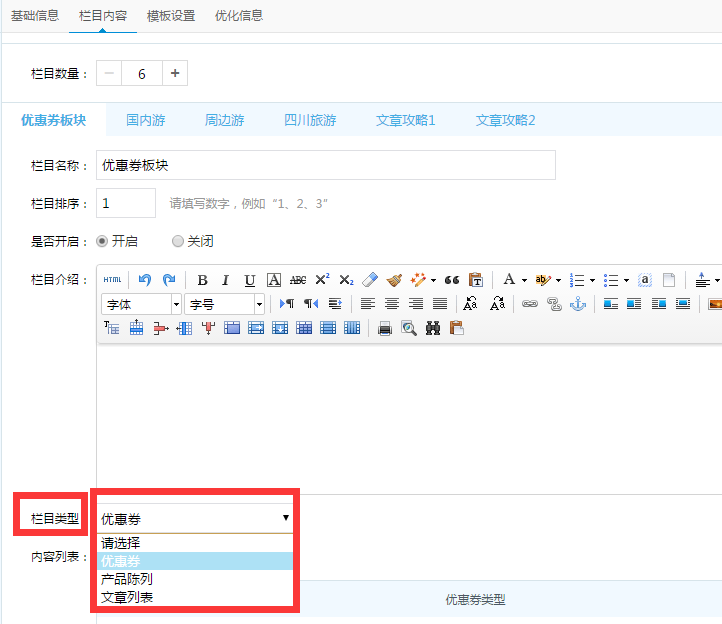
Task: Insert an anchor with the anchor icon
Action: coord(577,304)
